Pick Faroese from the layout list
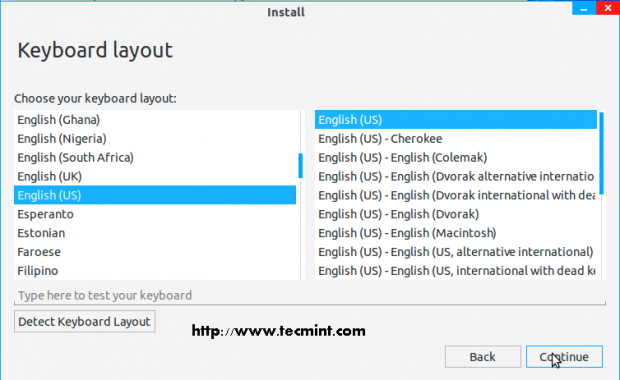The width and height of the screenshot is (620, 380). [155, 252]
